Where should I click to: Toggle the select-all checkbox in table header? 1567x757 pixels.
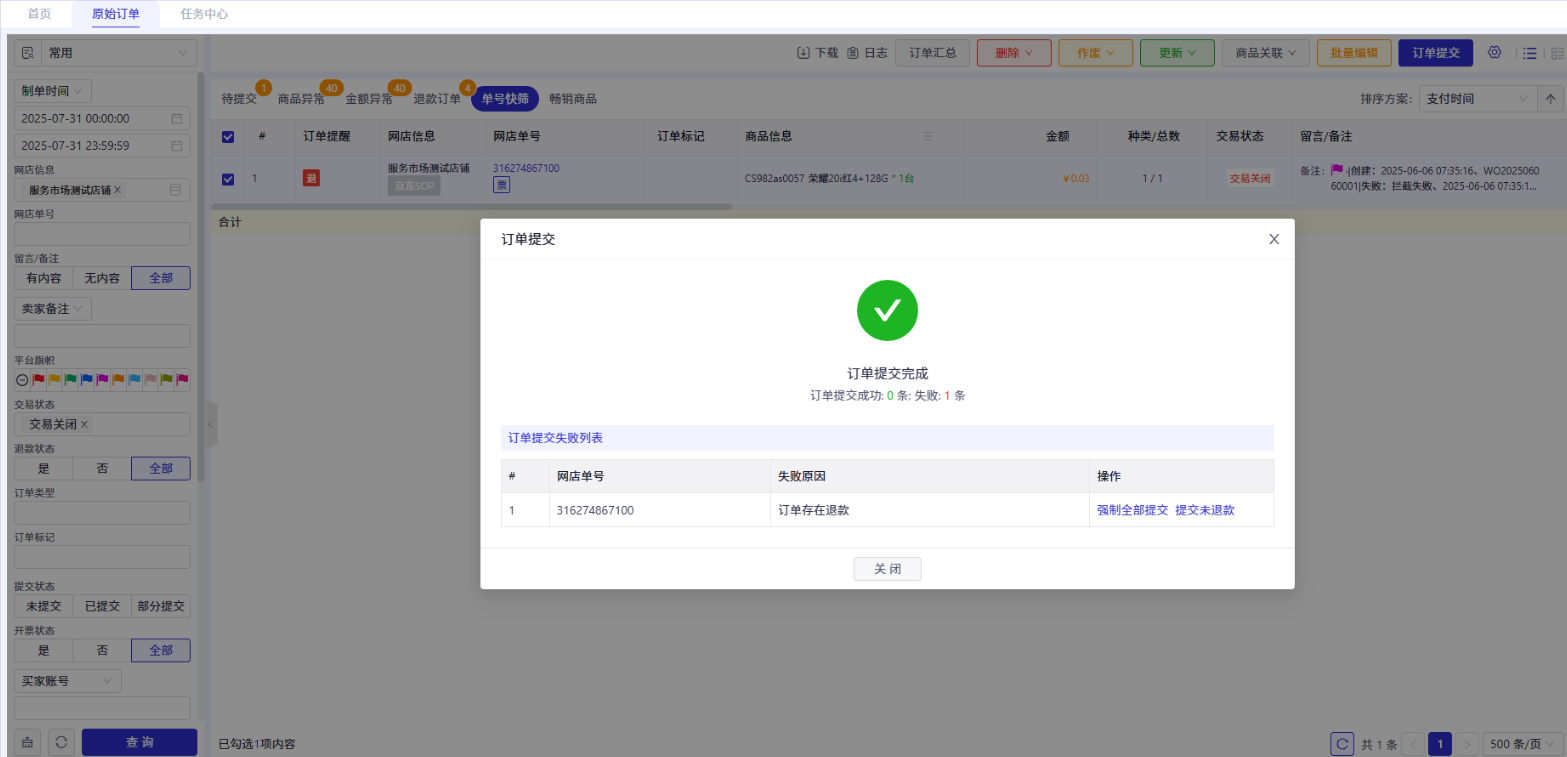click(x=227, y=136)
